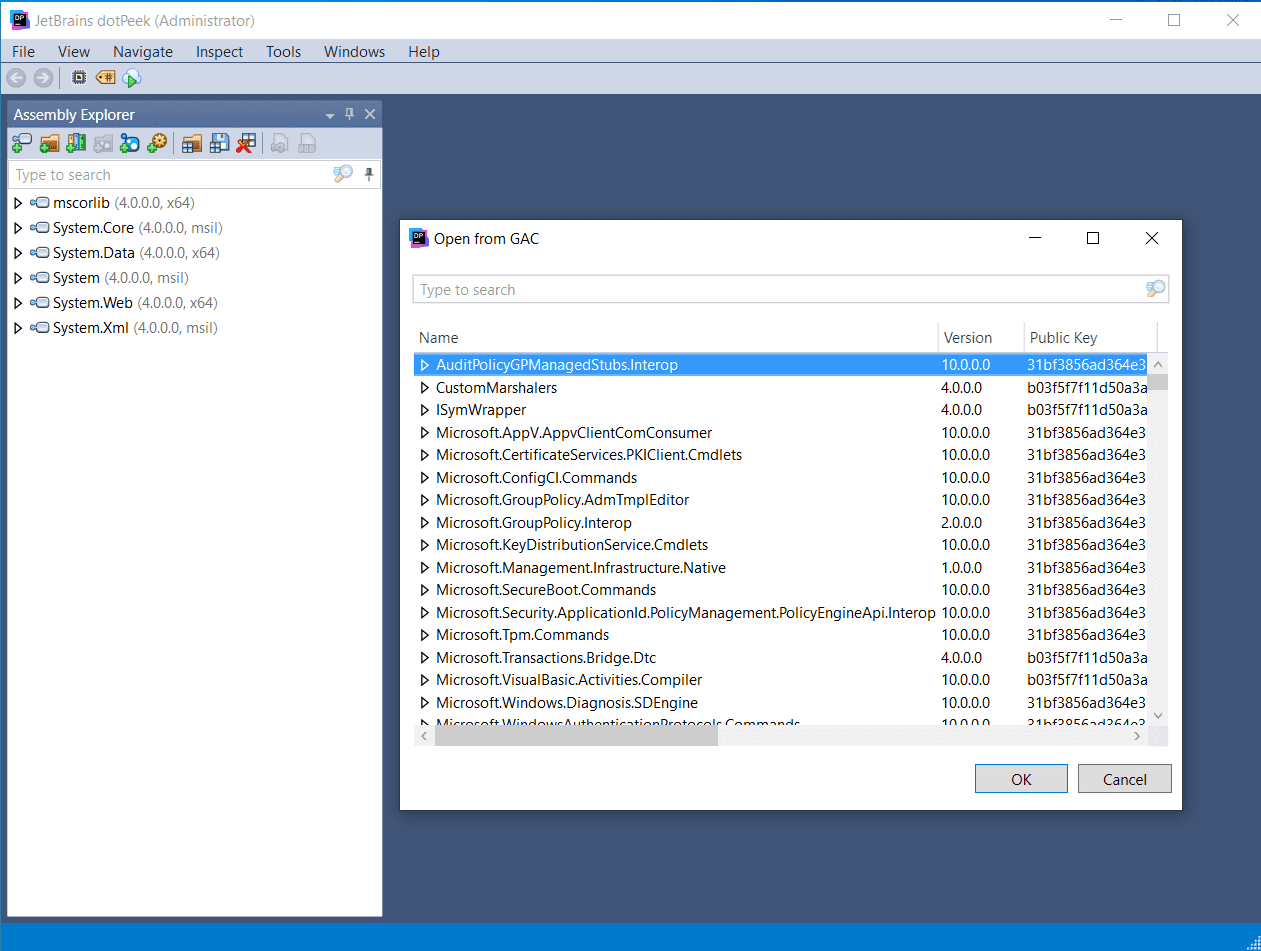1261x951 pixels.
Task: Click the Navigate Back arrow in main toolbar
Action: coord(16,78)
